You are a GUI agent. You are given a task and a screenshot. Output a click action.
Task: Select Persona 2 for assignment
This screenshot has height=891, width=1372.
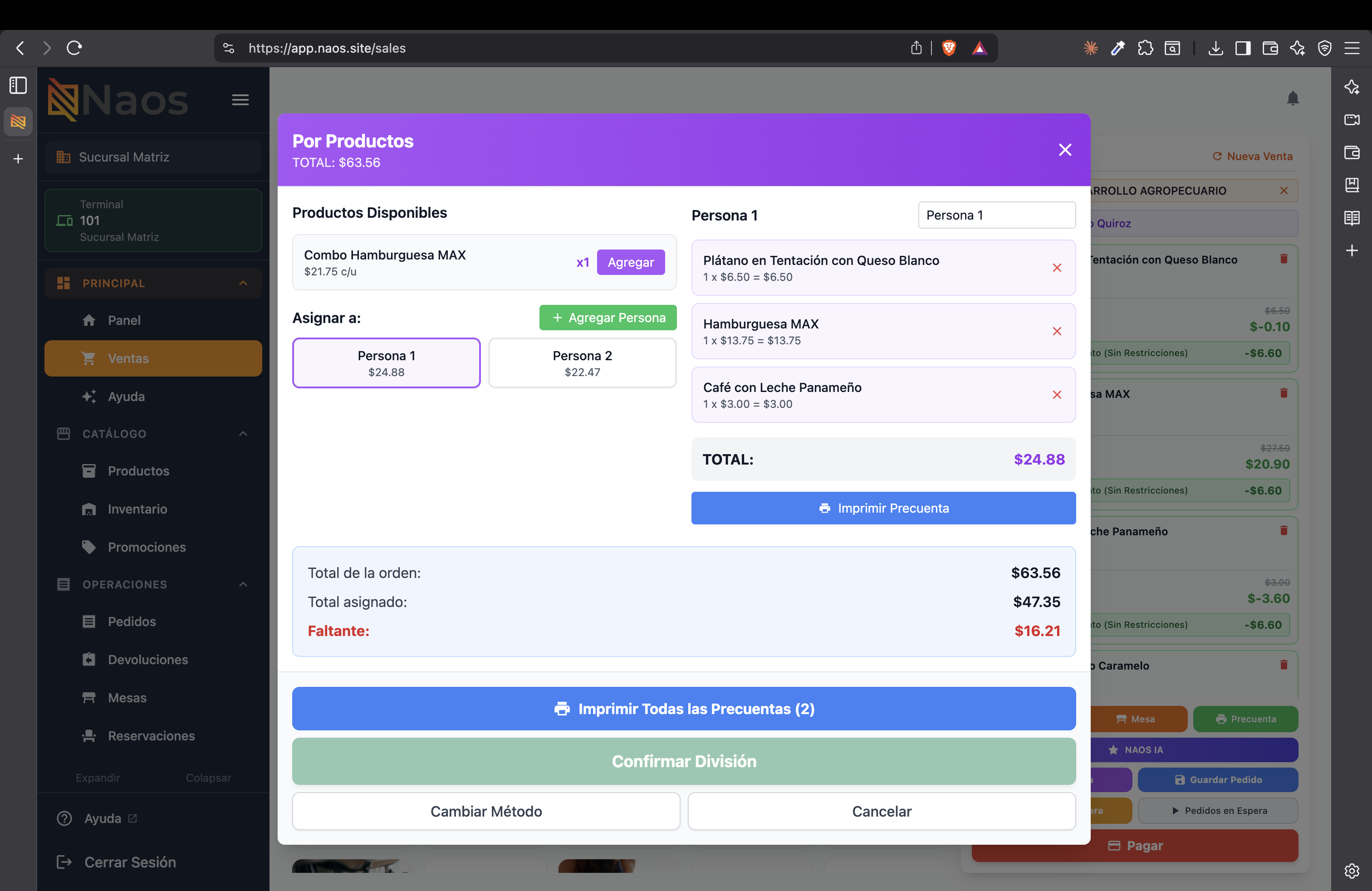(x=582, y=363)
